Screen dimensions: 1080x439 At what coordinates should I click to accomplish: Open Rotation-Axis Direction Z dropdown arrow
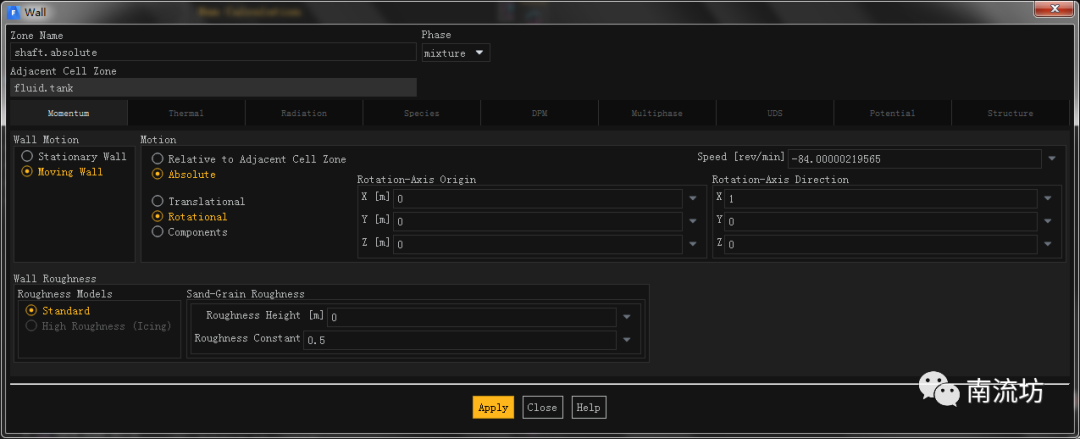1048,244
